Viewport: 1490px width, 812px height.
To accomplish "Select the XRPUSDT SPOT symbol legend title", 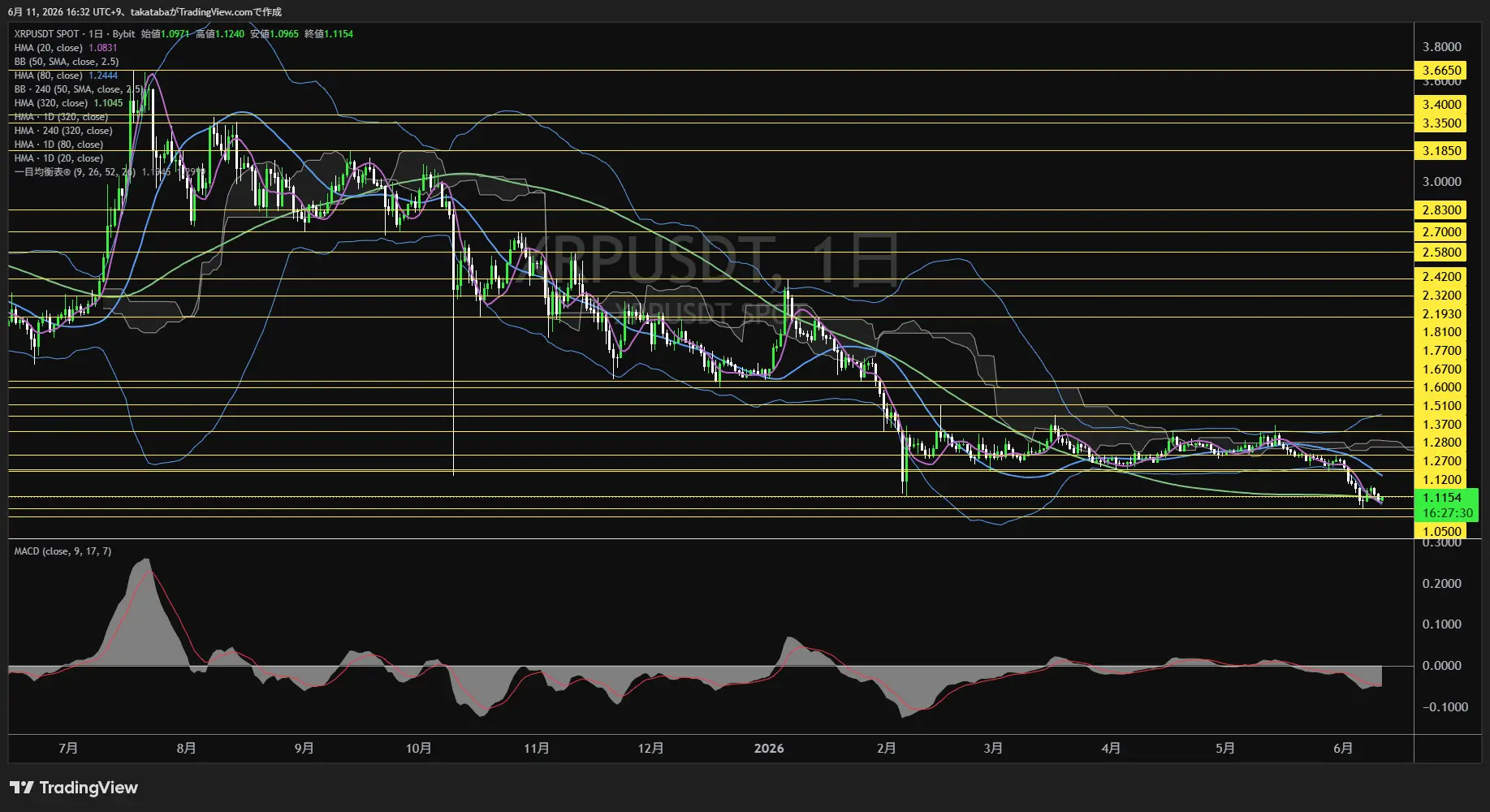I will tap(75, 34).
